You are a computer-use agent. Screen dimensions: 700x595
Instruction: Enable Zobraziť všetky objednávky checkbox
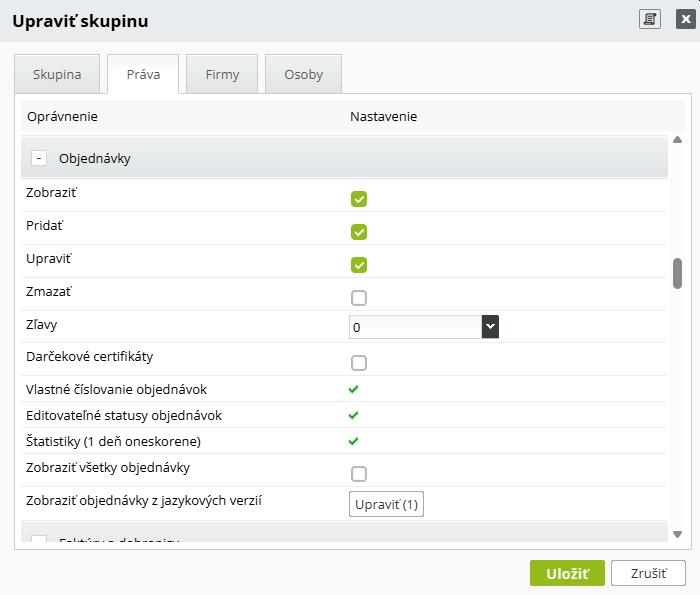click(359, 474)
